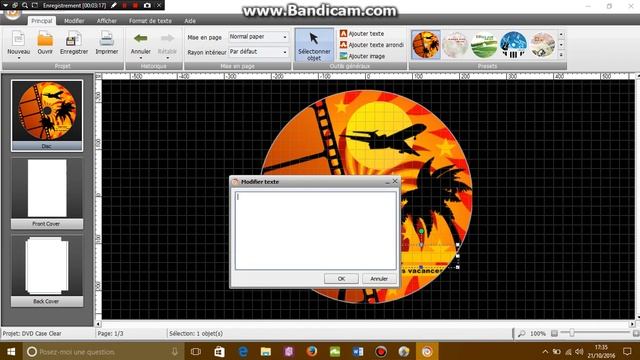Click the zoom magnifier icon
The width and height of the screenshot is (640, 360).
click(x=522, y=333)
